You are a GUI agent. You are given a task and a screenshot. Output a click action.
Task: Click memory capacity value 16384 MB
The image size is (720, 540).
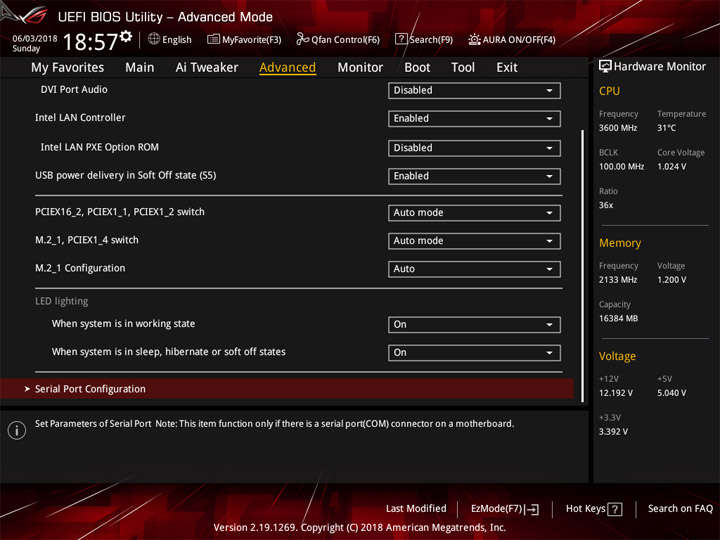[619, 318]
